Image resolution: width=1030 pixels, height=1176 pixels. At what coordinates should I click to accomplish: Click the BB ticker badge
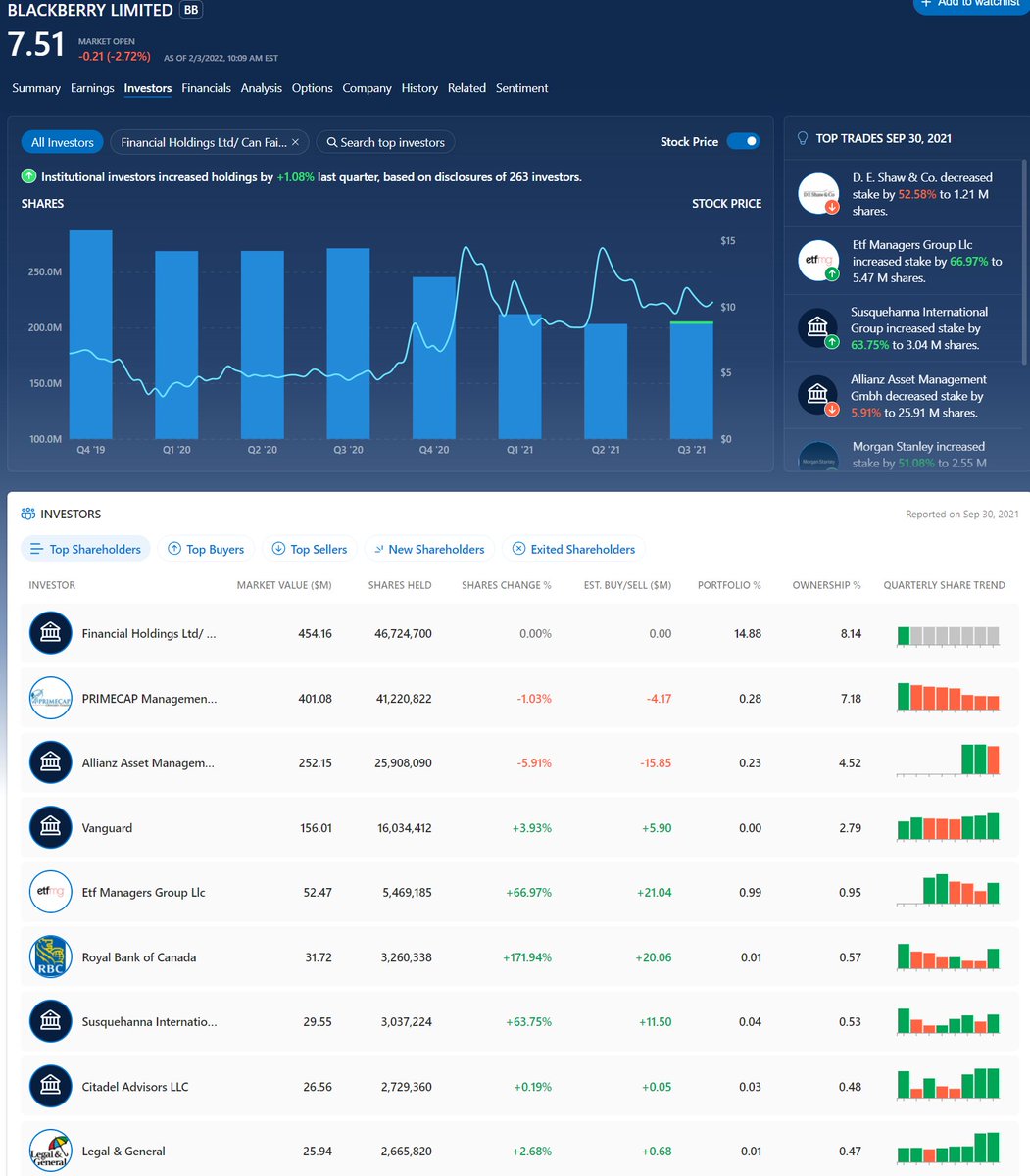(x=191, y=10)
